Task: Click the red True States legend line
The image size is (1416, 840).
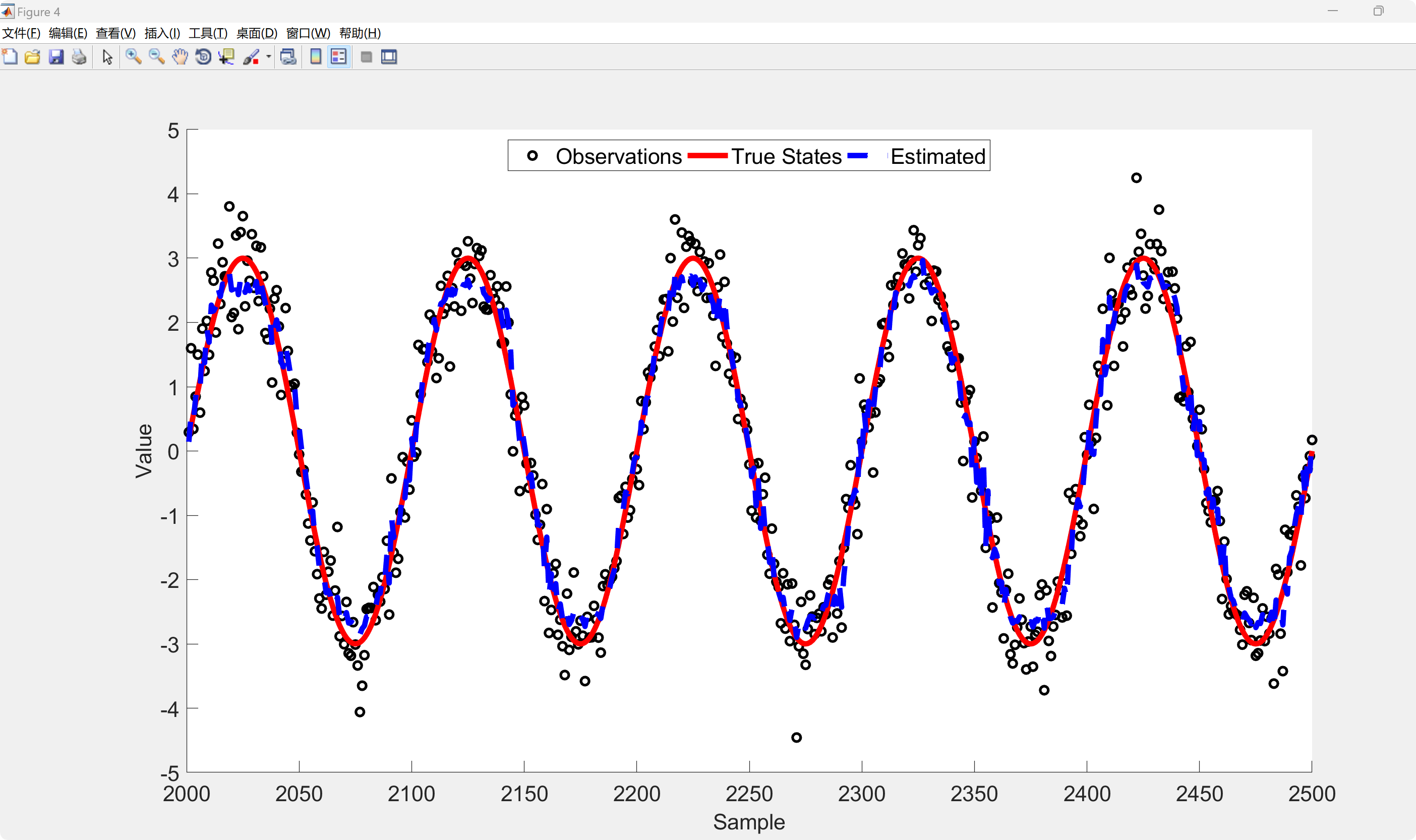Action: click(x=707, y=156)
